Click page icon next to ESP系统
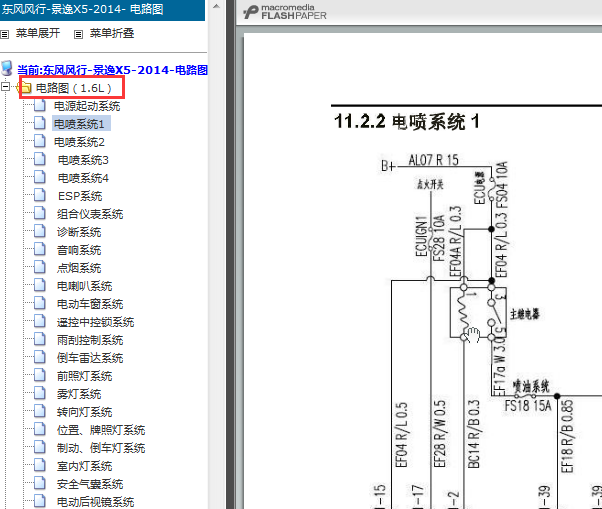The image size is (602, 509). pos(40,195)
